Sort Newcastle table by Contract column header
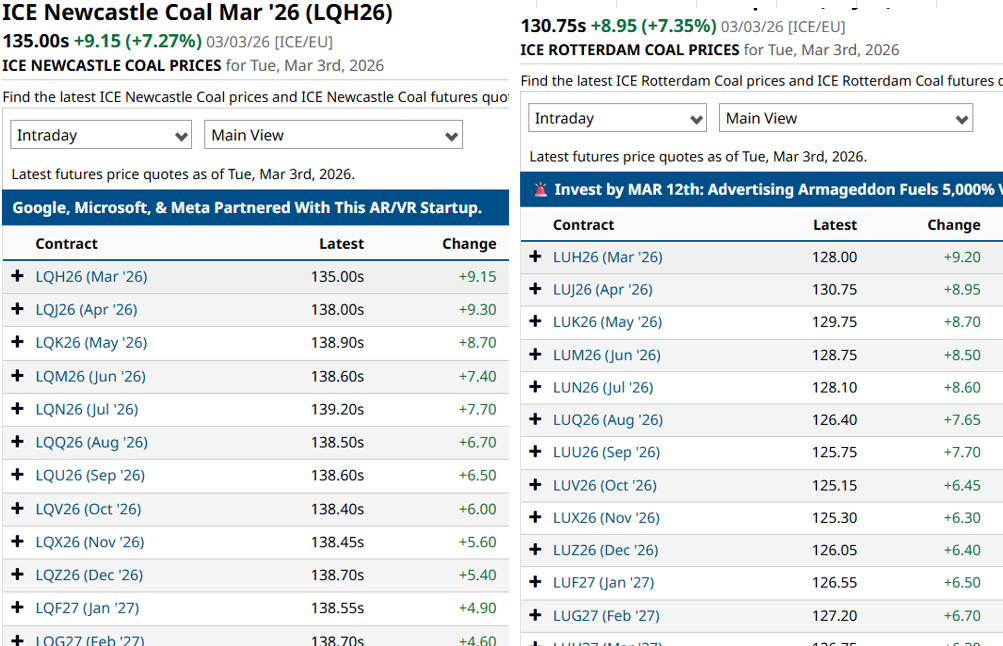1003x646 pixels. click(67, 244)
